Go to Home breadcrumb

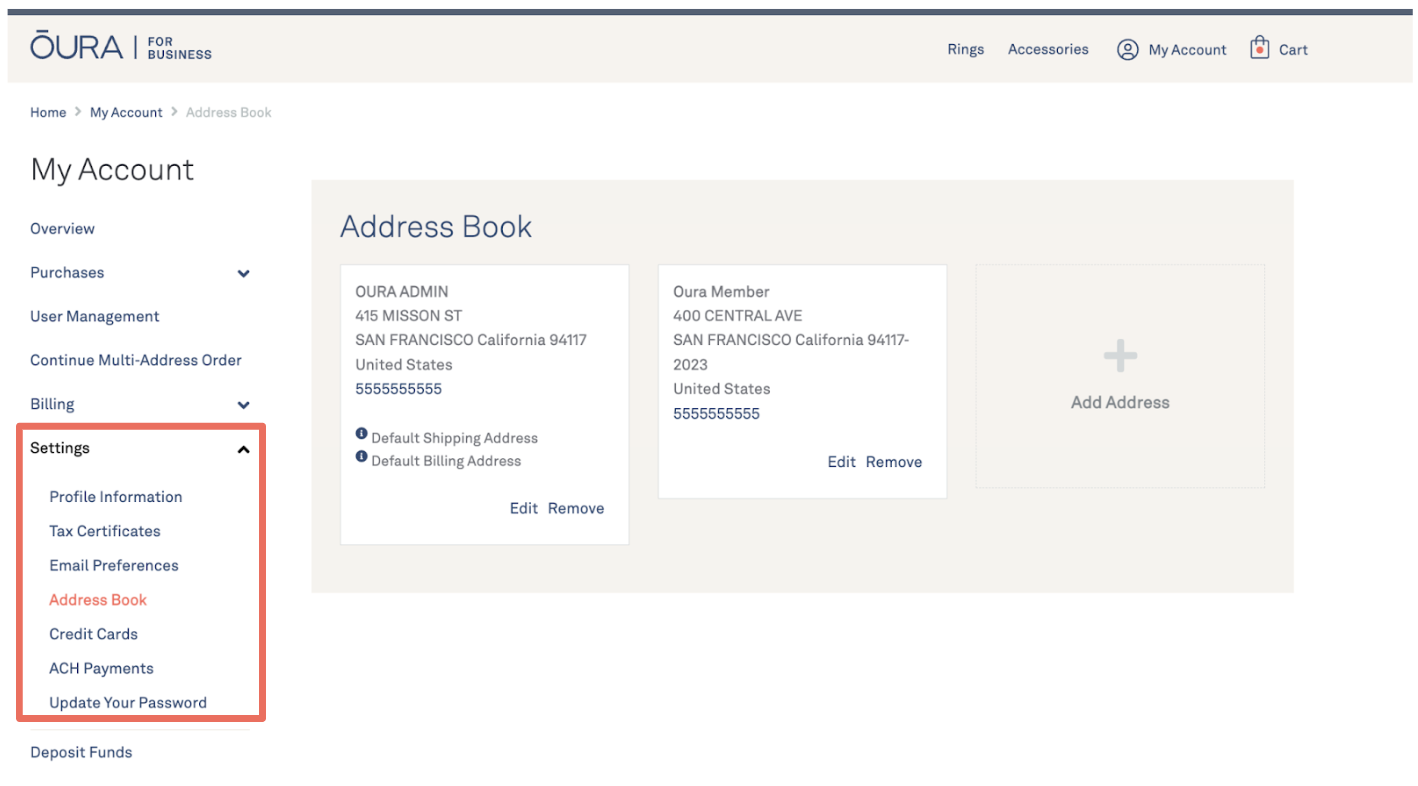click(x=48, y=112)
